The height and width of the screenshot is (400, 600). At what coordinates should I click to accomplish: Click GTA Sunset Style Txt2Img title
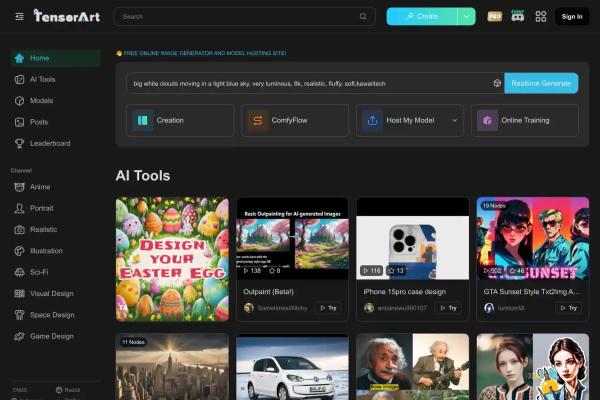[x=532, y=292]
